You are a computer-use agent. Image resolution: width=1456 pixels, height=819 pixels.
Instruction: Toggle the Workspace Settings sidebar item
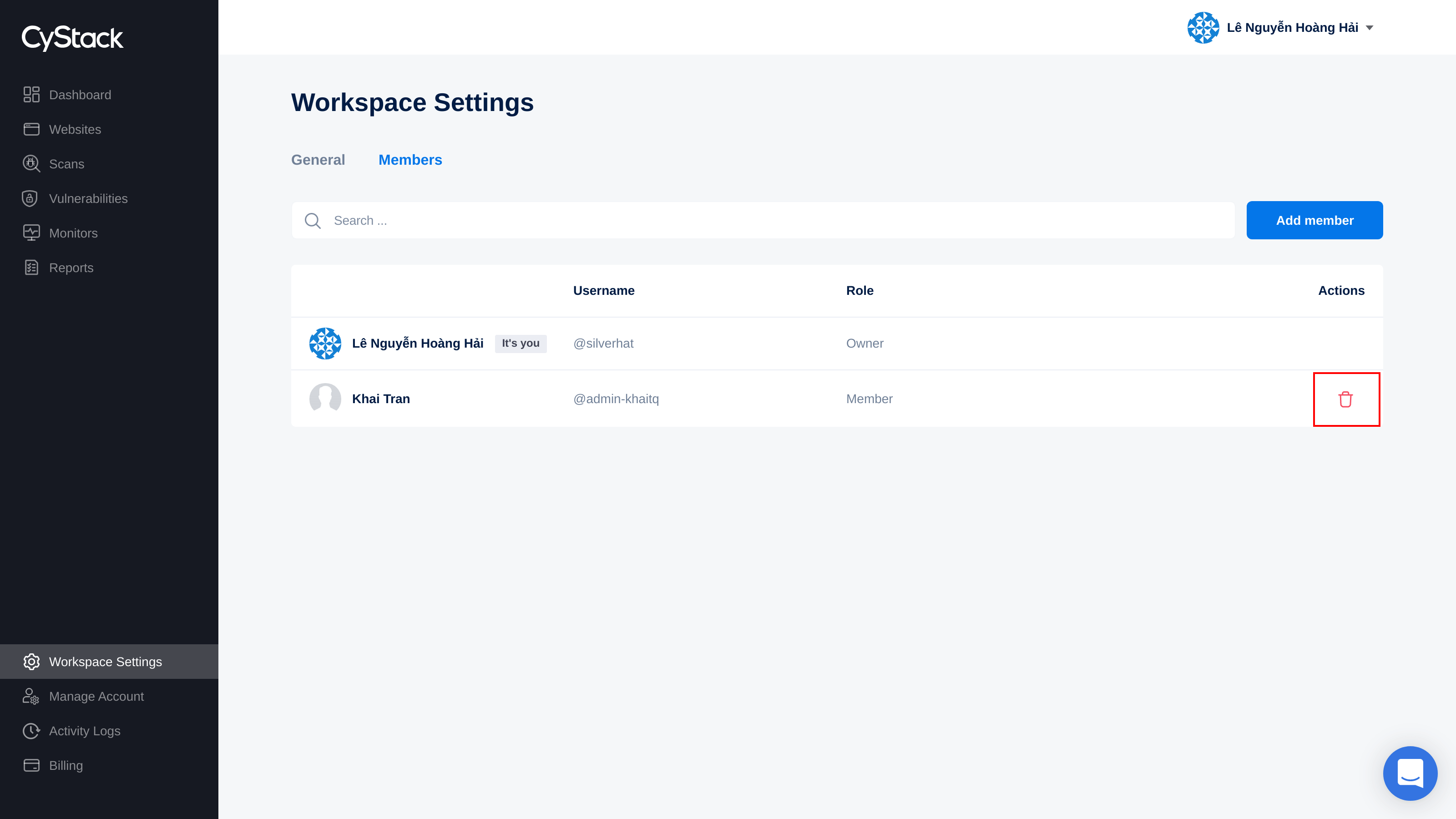(x=109, y=661)
